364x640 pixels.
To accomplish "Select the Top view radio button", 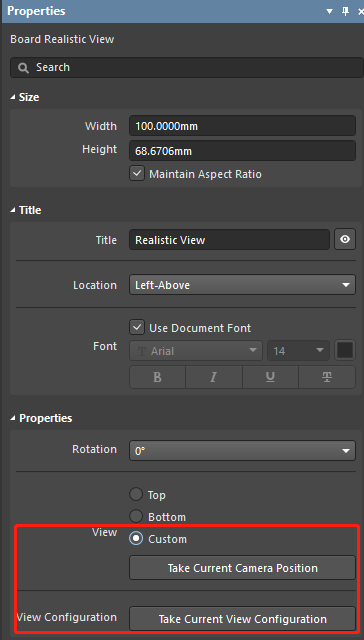I will coord(136,495).
